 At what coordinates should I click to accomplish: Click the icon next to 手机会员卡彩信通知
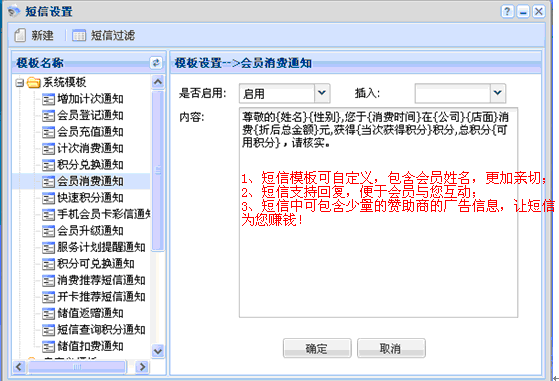48,214
